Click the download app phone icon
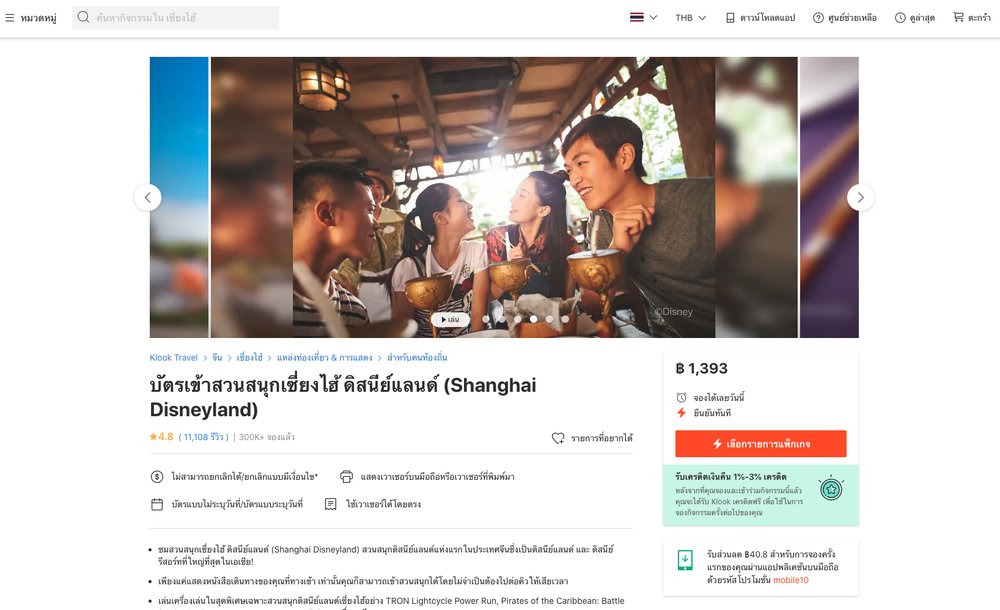The height and width of the screenshot is (610, 1000). click(x=730, y=18)
